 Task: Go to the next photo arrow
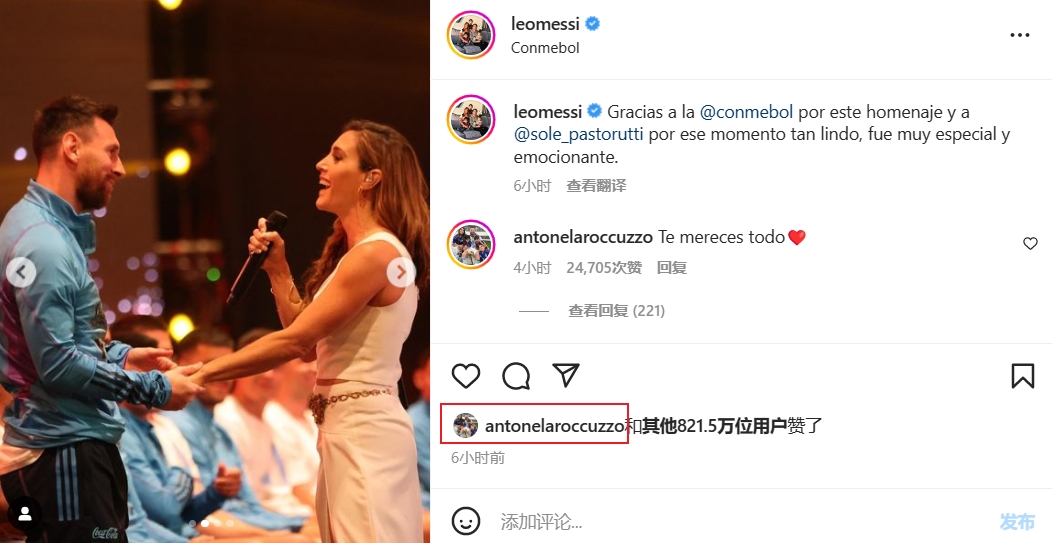pyautogui.click(x=401, y=273)
